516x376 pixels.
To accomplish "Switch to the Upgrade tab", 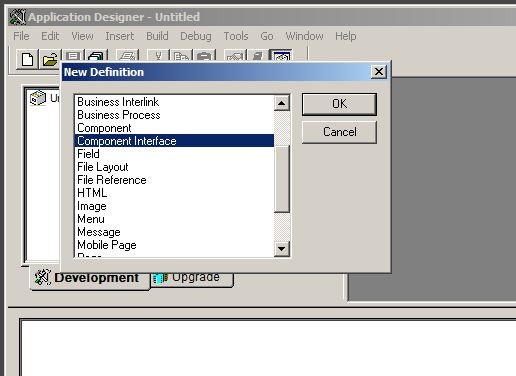I will (x=192, y=279).
